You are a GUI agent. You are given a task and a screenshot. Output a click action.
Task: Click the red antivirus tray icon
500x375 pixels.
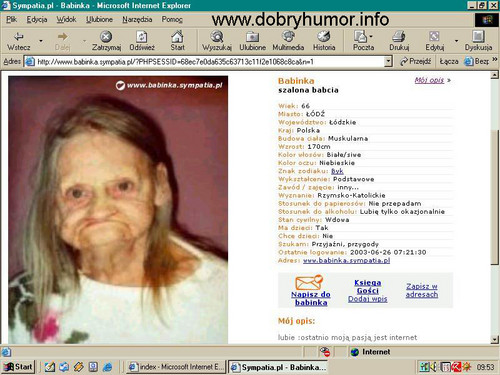coord(455,367)
